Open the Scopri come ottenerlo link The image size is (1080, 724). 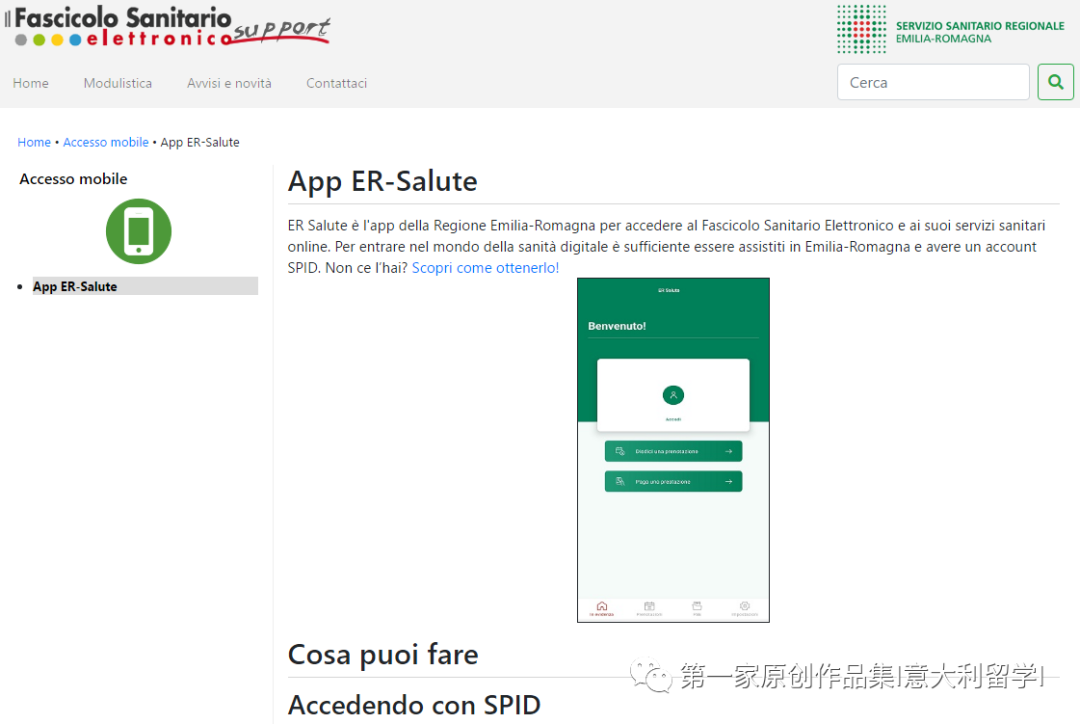click(486, 268)
